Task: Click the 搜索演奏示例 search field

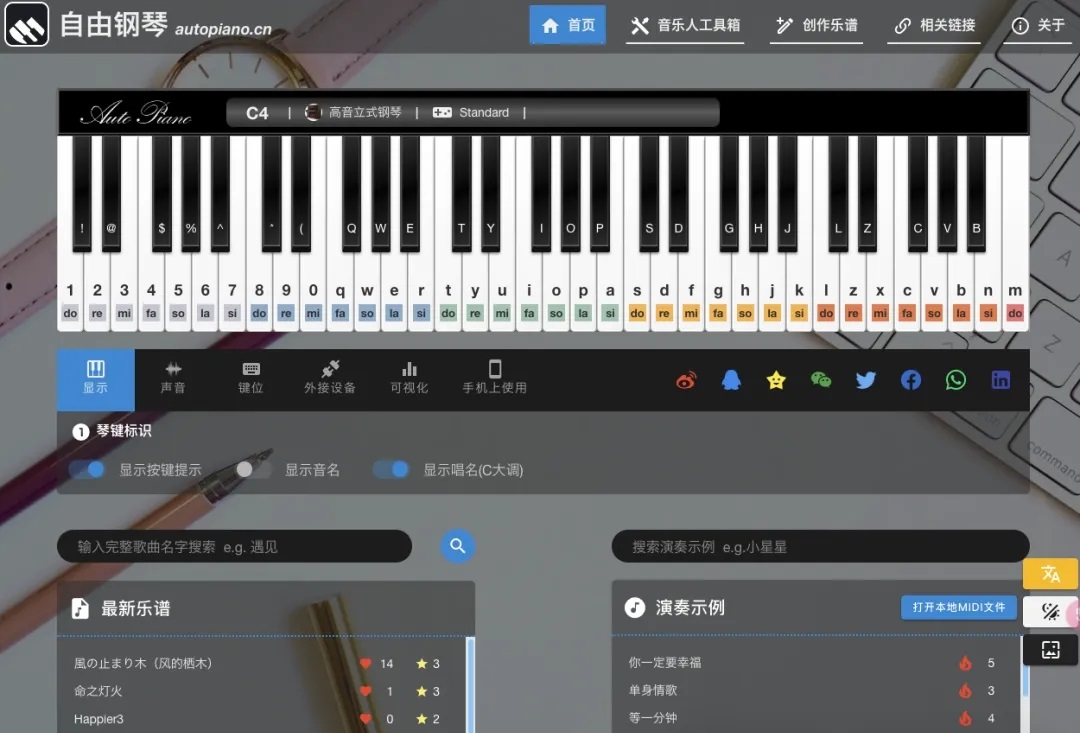Action: [820, 547]
